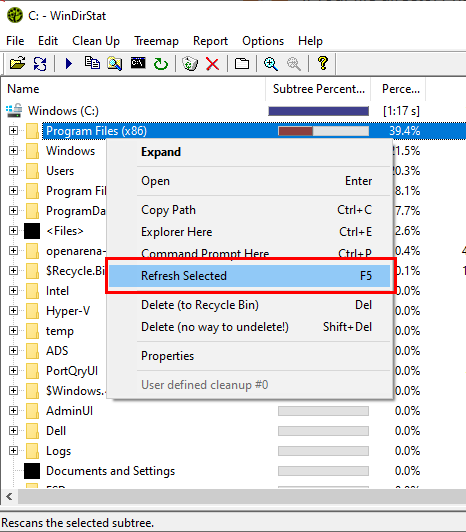466x532 pixels.
Task: Click the Explorer Here toolbar icon
Action: coord(115,63)
